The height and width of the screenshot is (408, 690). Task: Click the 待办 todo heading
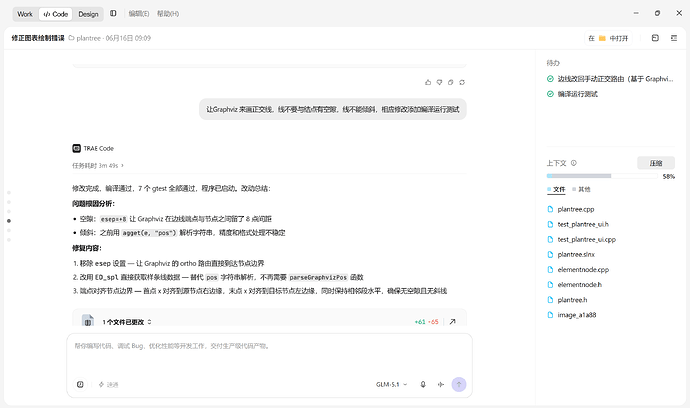coord(553,63)
